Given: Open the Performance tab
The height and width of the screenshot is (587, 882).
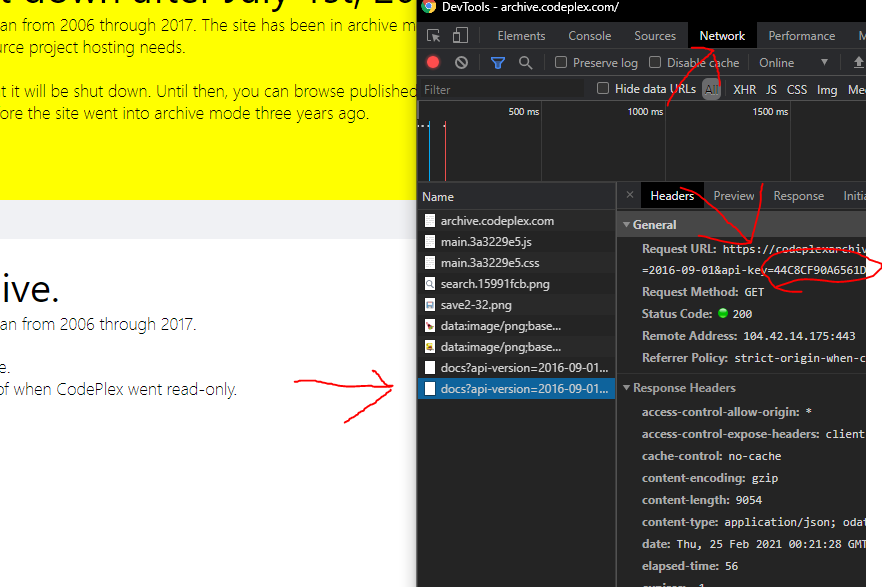Looking at the screenshot, I should coord(802,36).
